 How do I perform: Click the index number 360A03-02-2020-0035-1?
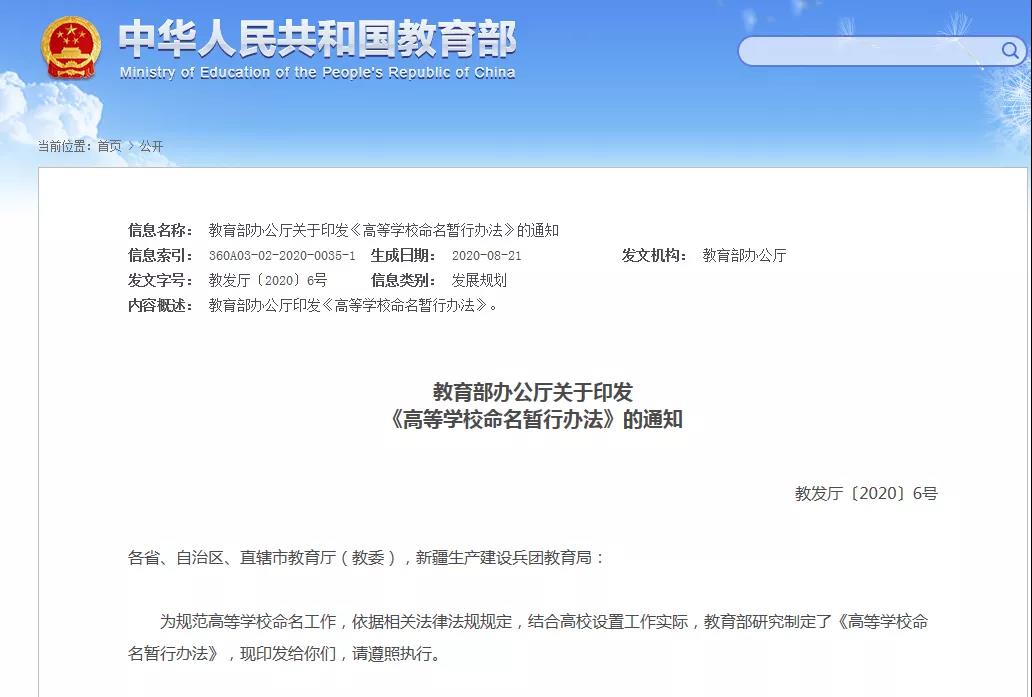point(281,256)
